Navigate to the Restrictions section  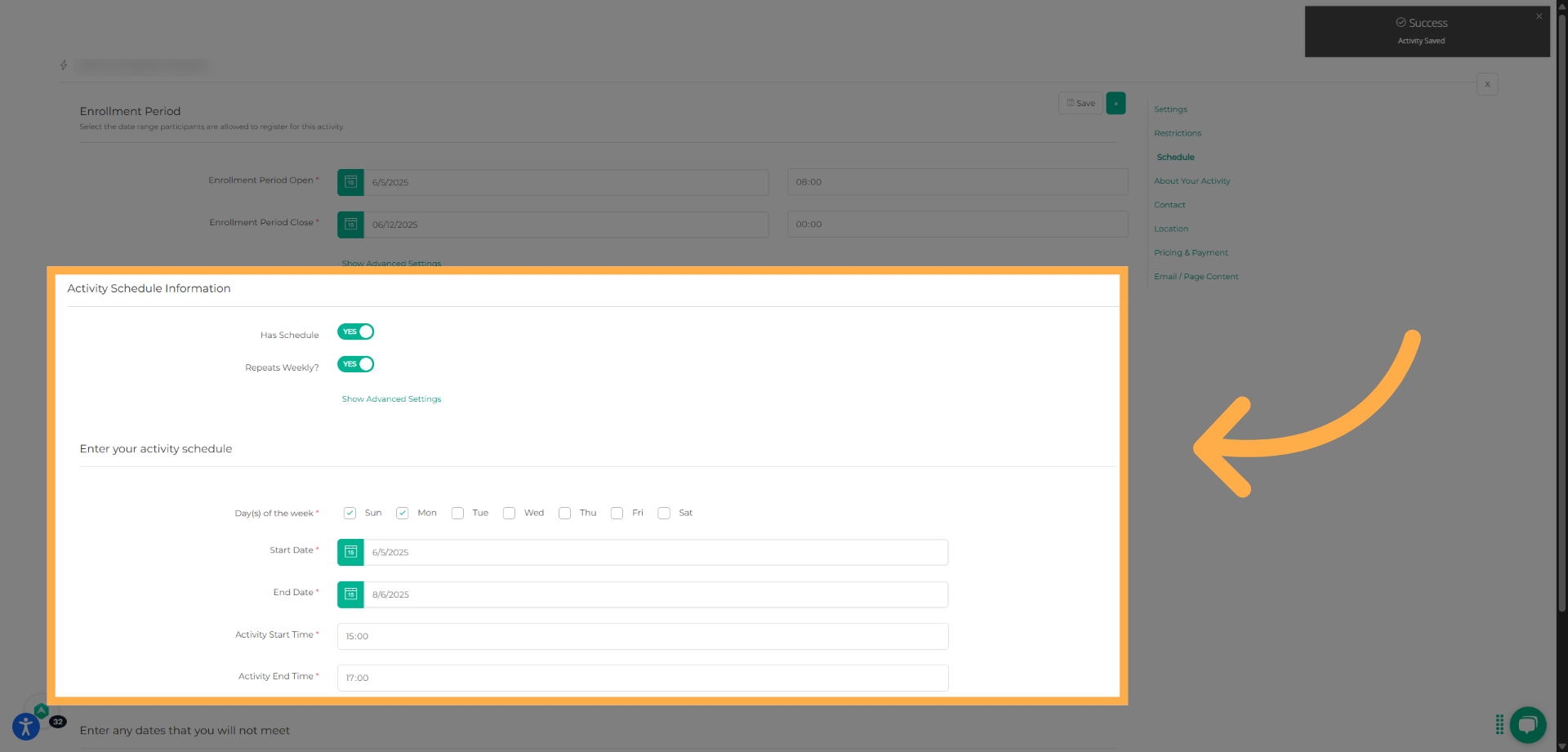[1177, 133]
